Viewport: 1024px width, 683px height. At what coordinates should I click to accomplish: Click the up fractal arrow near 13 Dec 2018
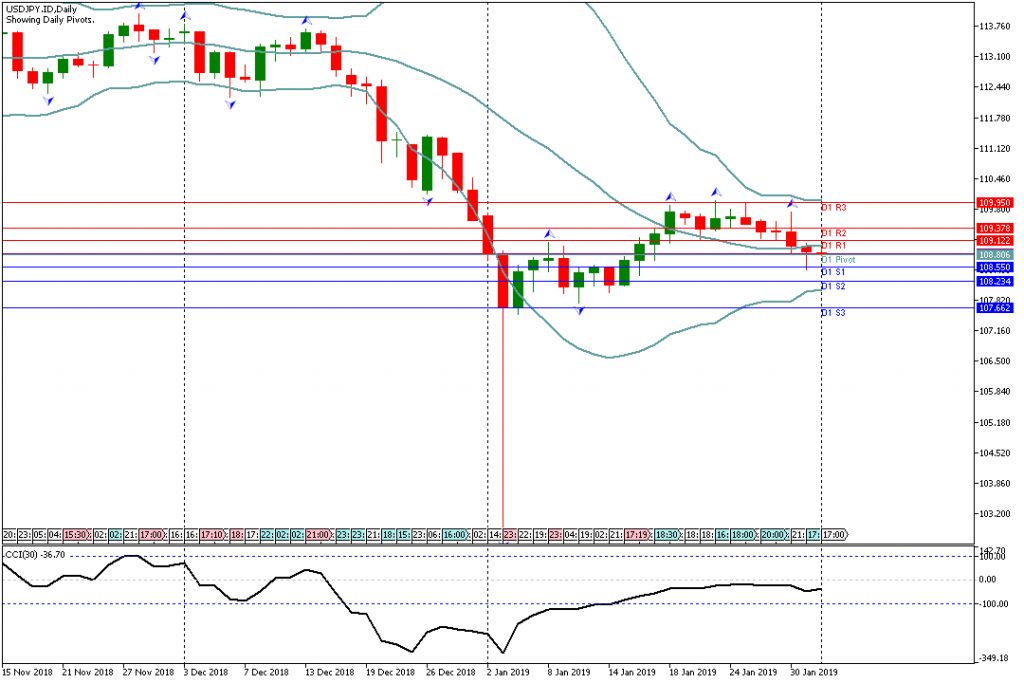(x=305, y=21)
